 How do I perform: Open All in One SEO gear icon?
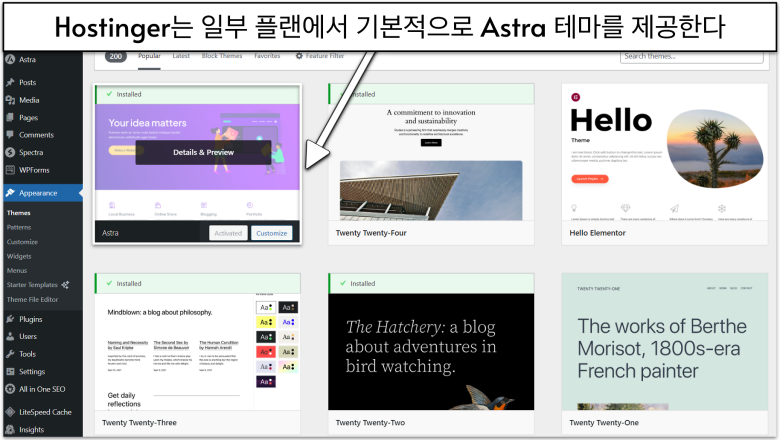9,389
